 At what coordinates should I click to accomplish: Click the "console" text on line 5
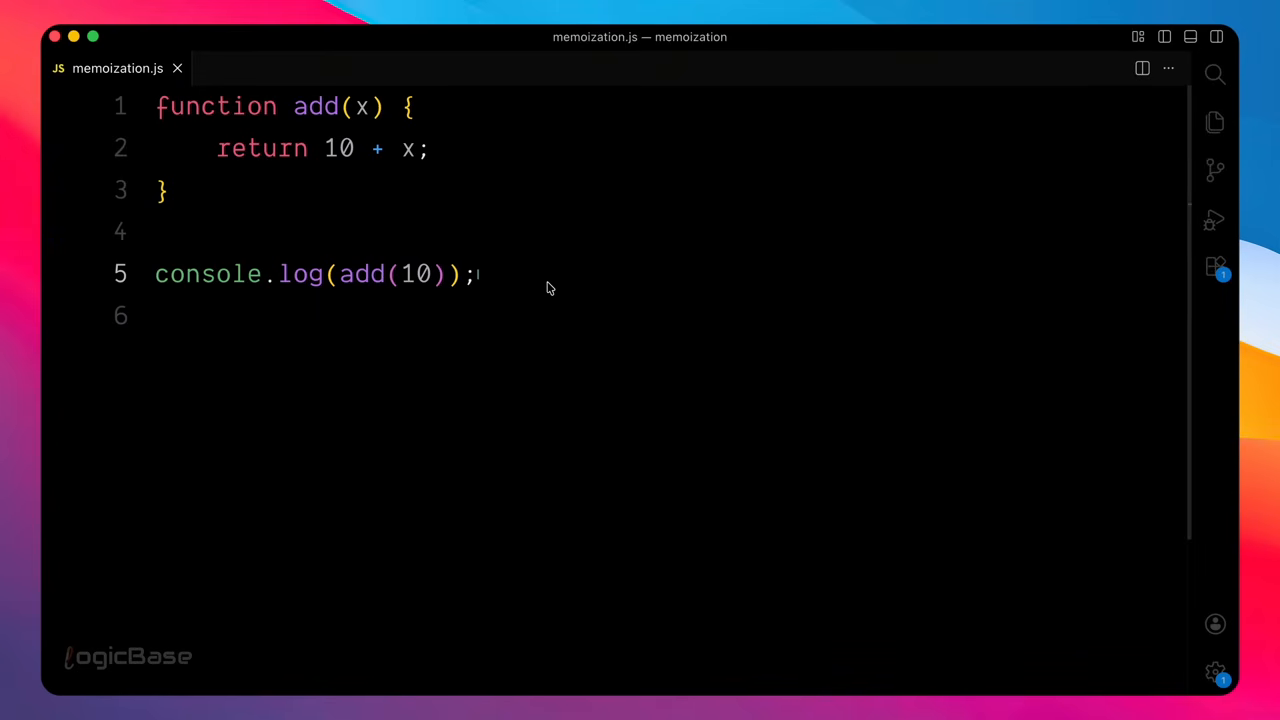208,274
